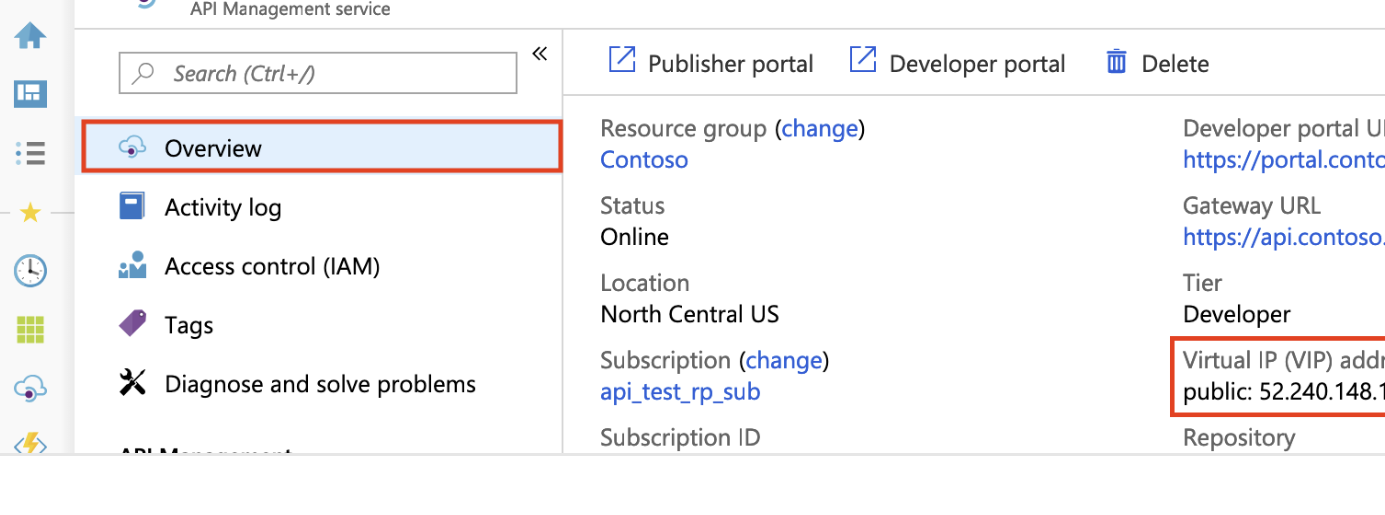This screenshot has width=1385, height=515.
Task: Open API Management cloud icon in rail
Action: [30, 389]
